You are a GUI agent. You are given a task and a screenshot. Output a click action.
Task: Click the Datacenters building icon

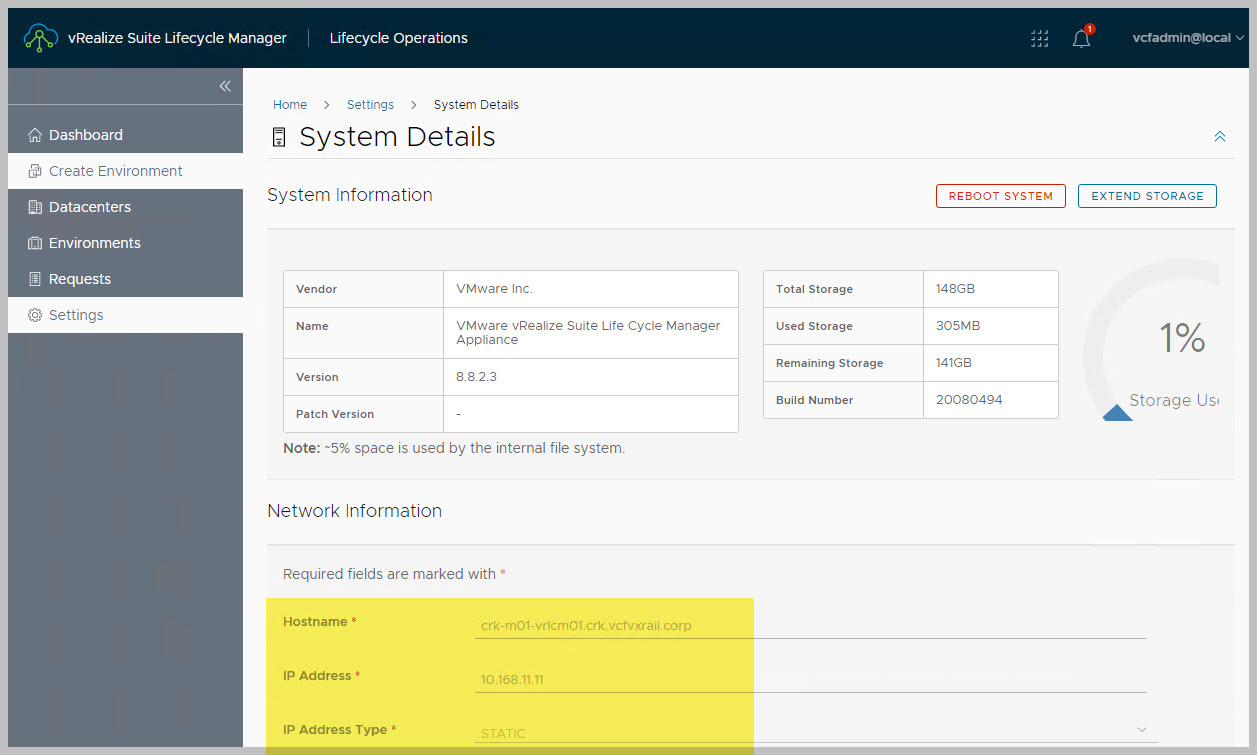pyautogui.click(x=35, y=207)
